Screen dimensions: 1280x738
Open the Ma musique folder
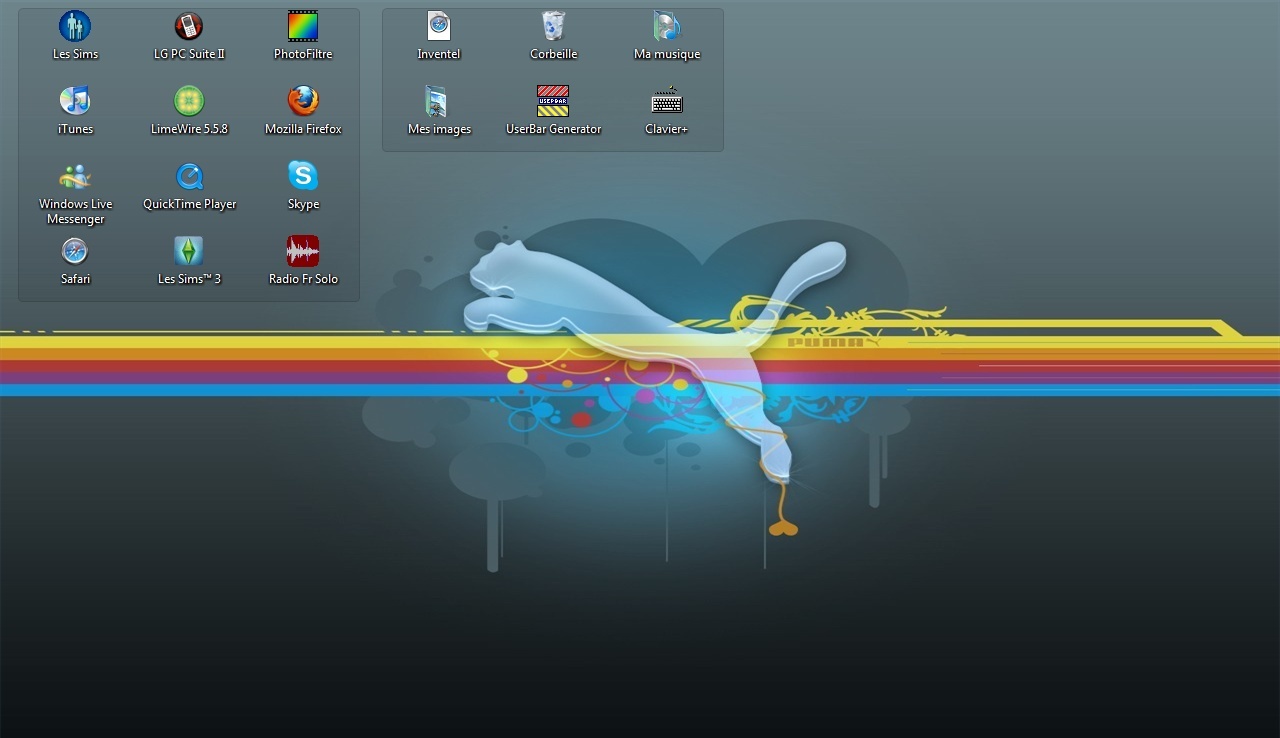point(667,26)
